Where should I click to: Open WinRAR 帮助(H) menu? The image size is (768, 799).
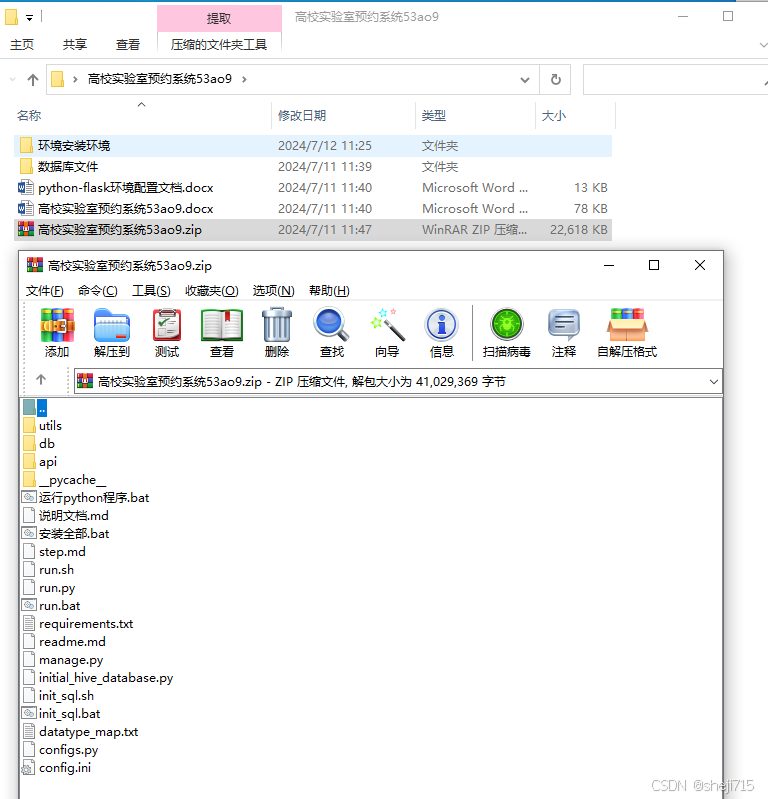(x=329, y=290)
